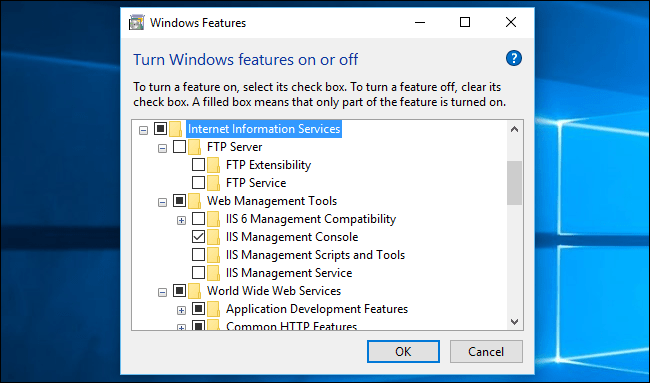Confirm changes with the OK button
This screenshot has width=650, height=383.
point(403,351)
